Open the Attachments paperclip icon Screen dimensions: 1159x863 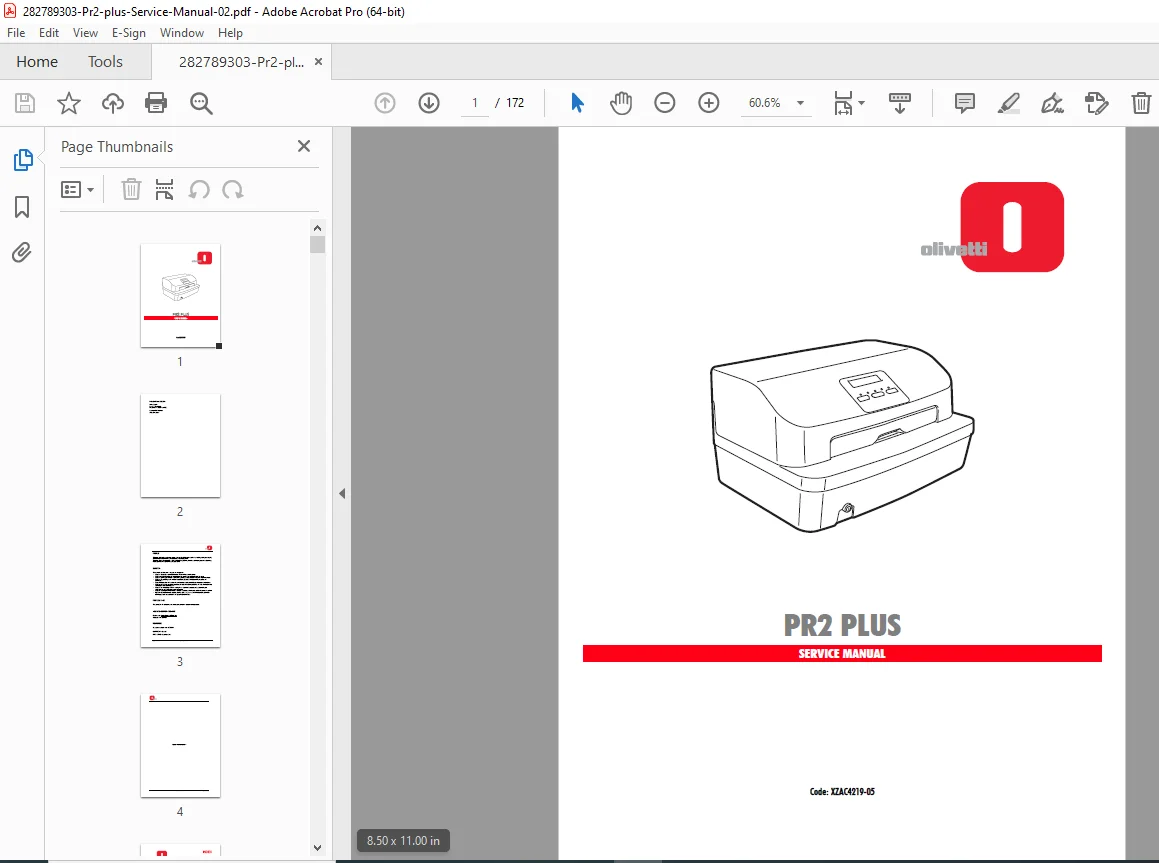pos(22,253)
